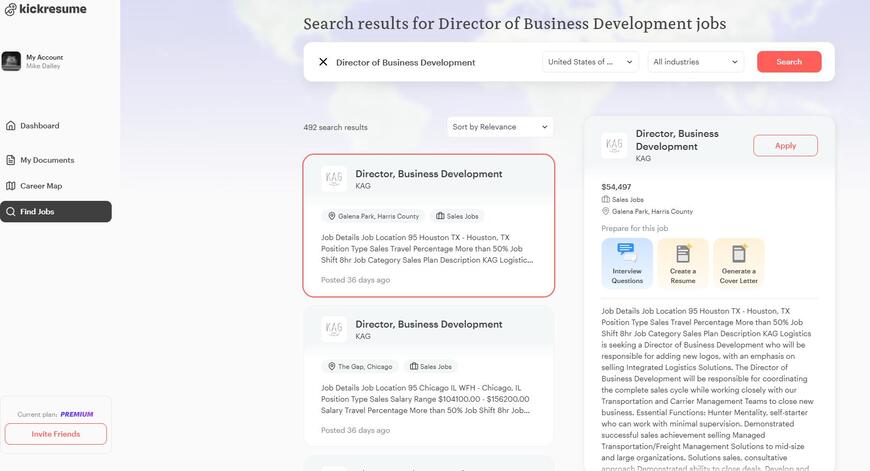Select Find Jobs in sidebar
The image size is (870, 471).
[55, 211]
